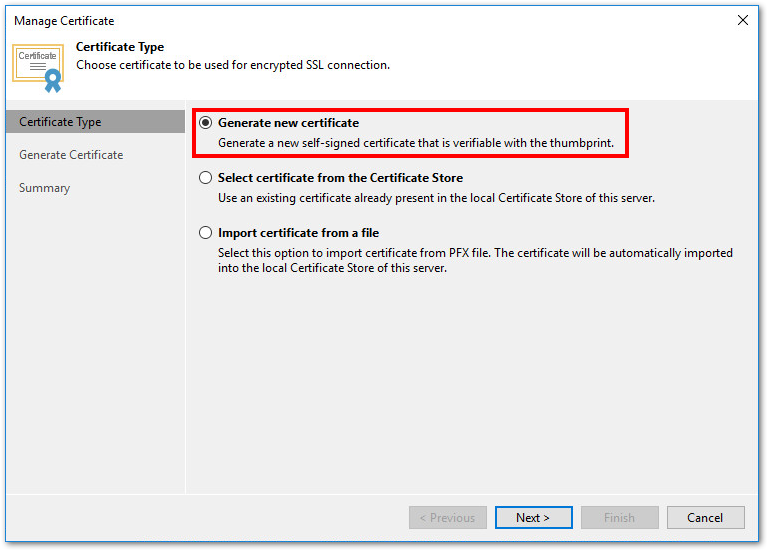Click the self-signed certificate description text
The image size is (768, 551).
point(416,143)
